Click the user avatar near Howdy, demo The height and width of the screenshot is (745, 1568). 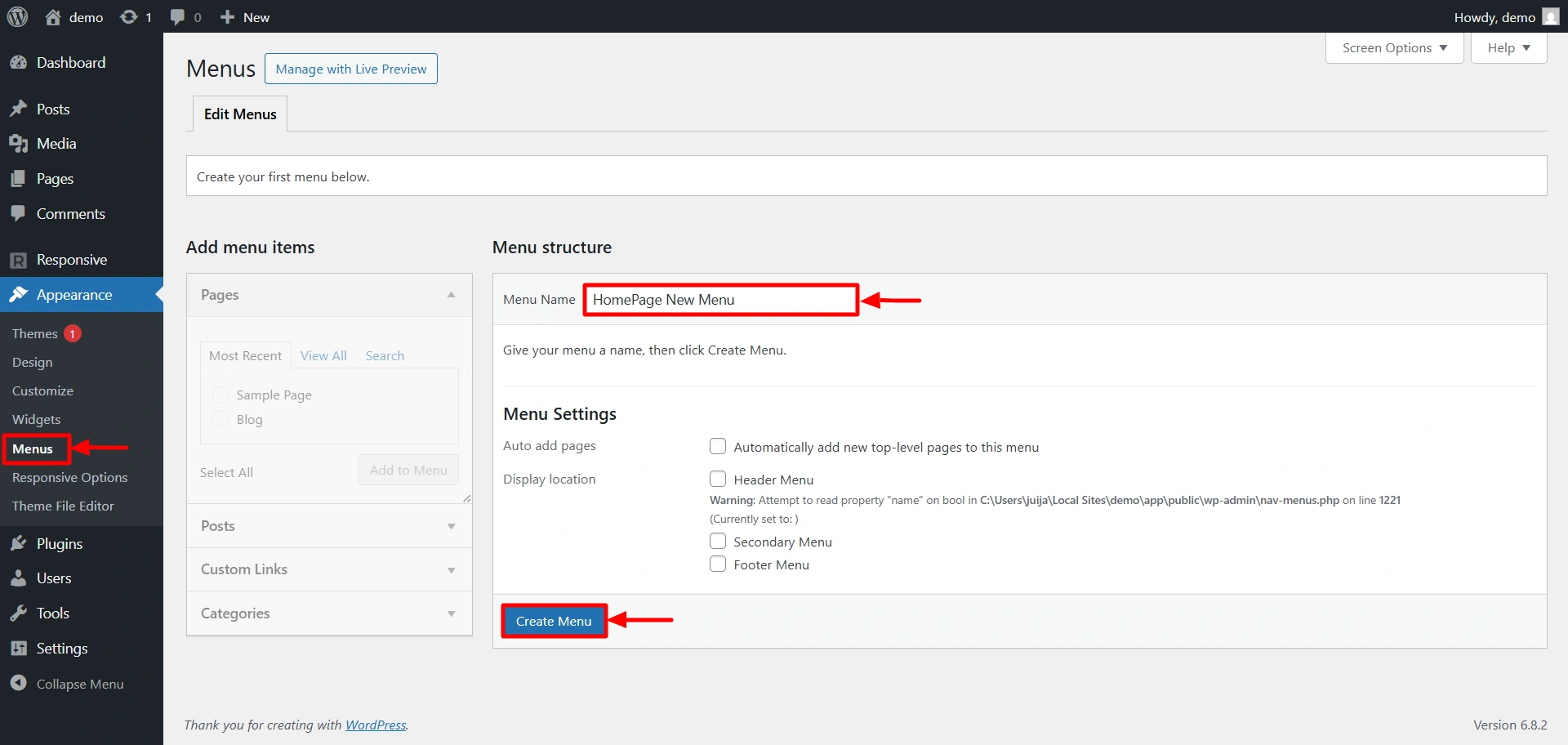[x=1550, y=17]
